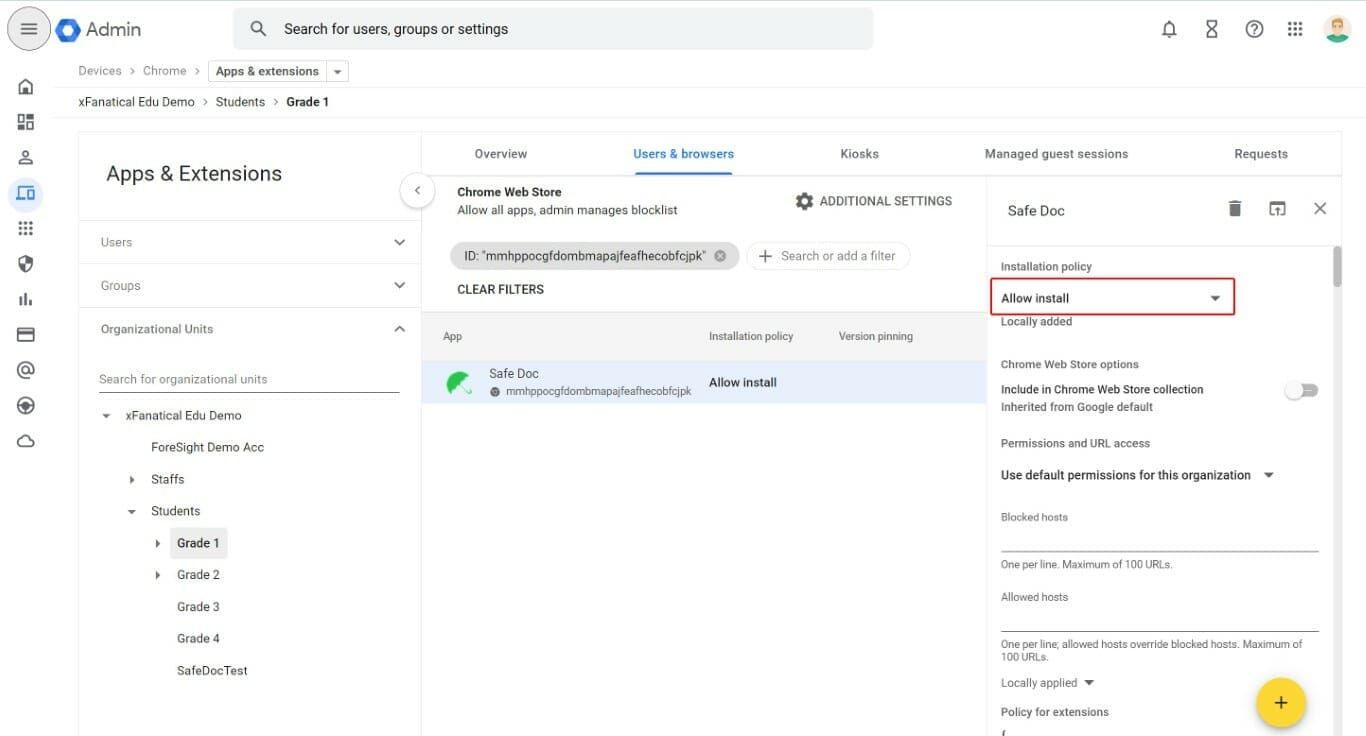Toggle Include in Chrome Web Store collection

pyautogui.click(x=1301, y=390)
